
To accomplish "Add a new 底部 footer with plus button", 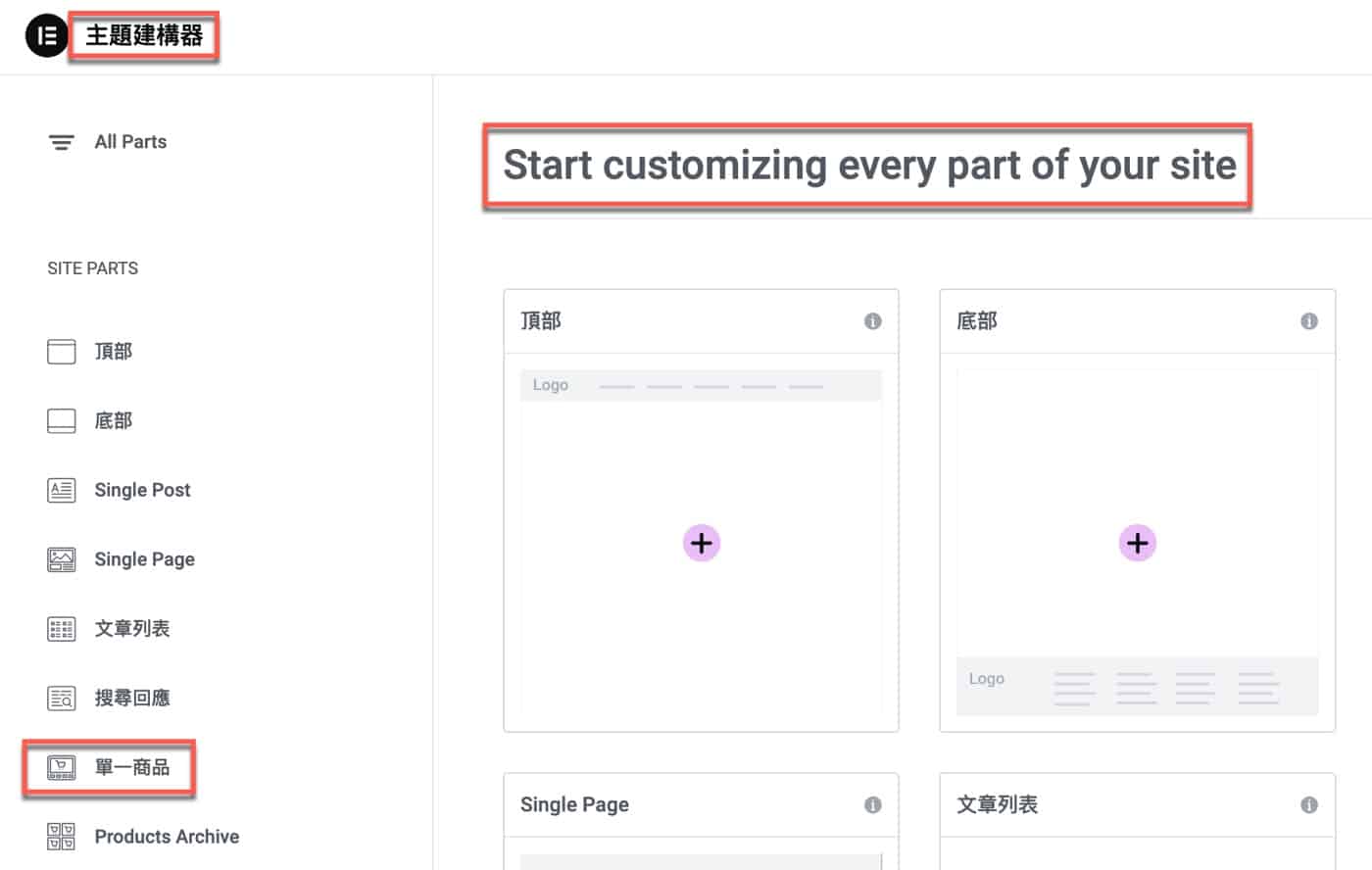I will coord(1138,543).
